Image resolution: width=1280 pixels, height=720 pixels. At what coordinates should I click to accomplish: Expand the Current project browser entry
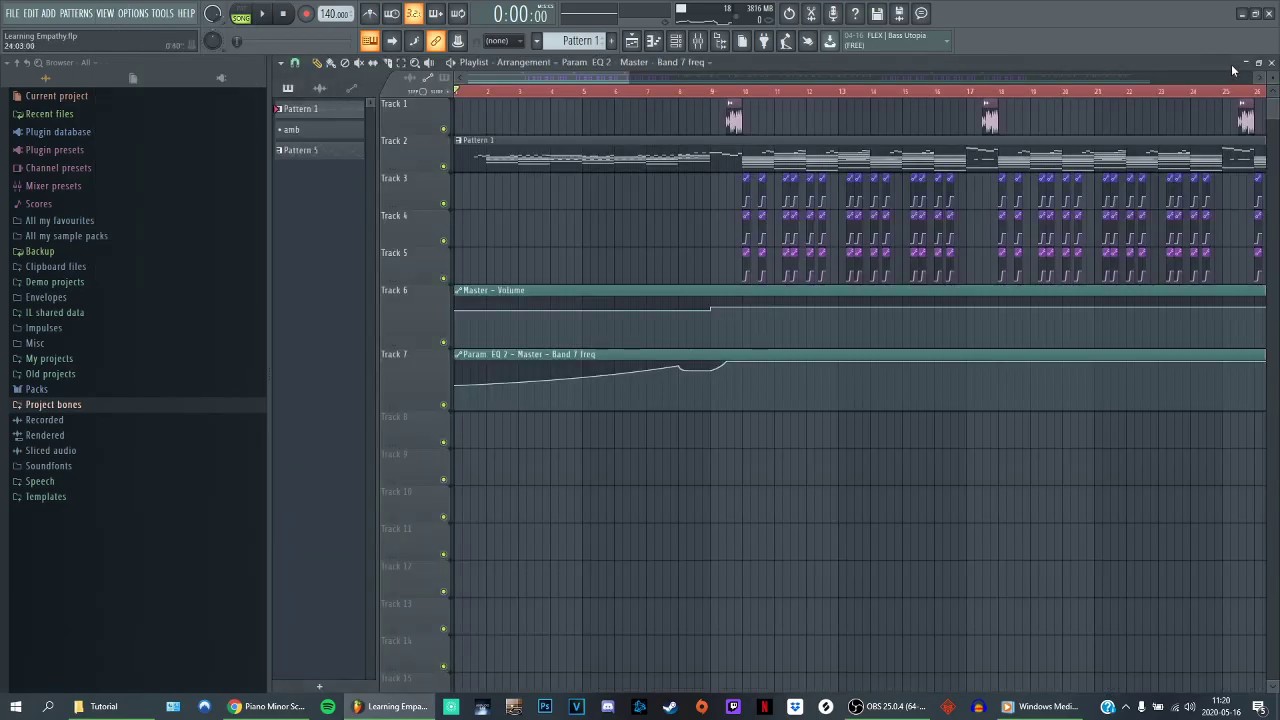click(56, 96)
